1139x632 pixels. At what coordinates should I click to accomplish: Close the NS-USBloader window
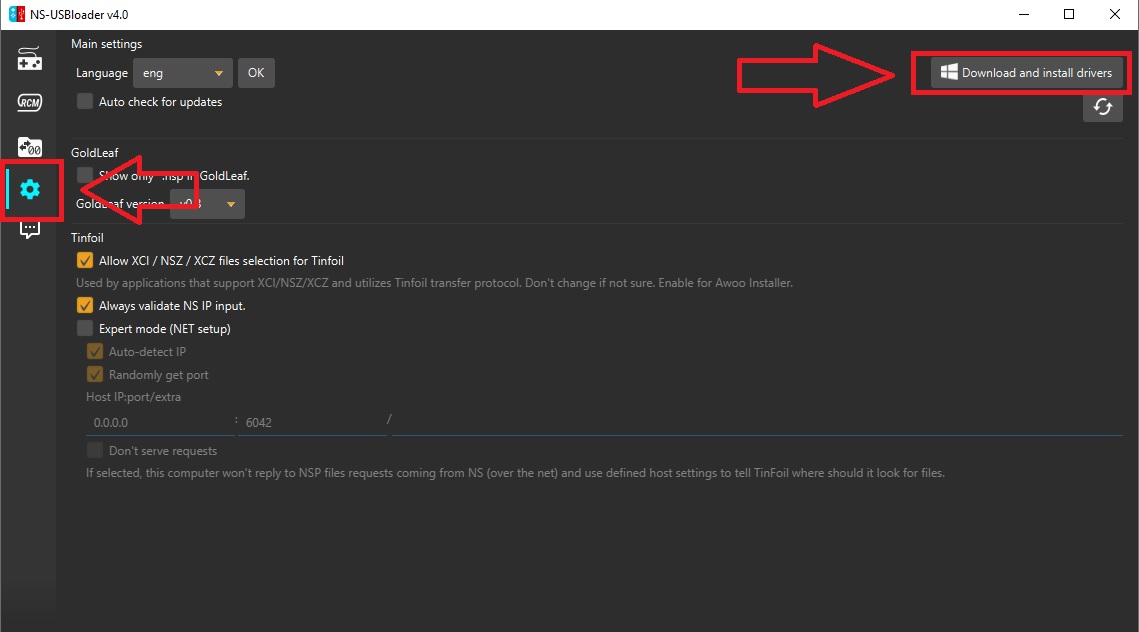tap(1114, 15)
